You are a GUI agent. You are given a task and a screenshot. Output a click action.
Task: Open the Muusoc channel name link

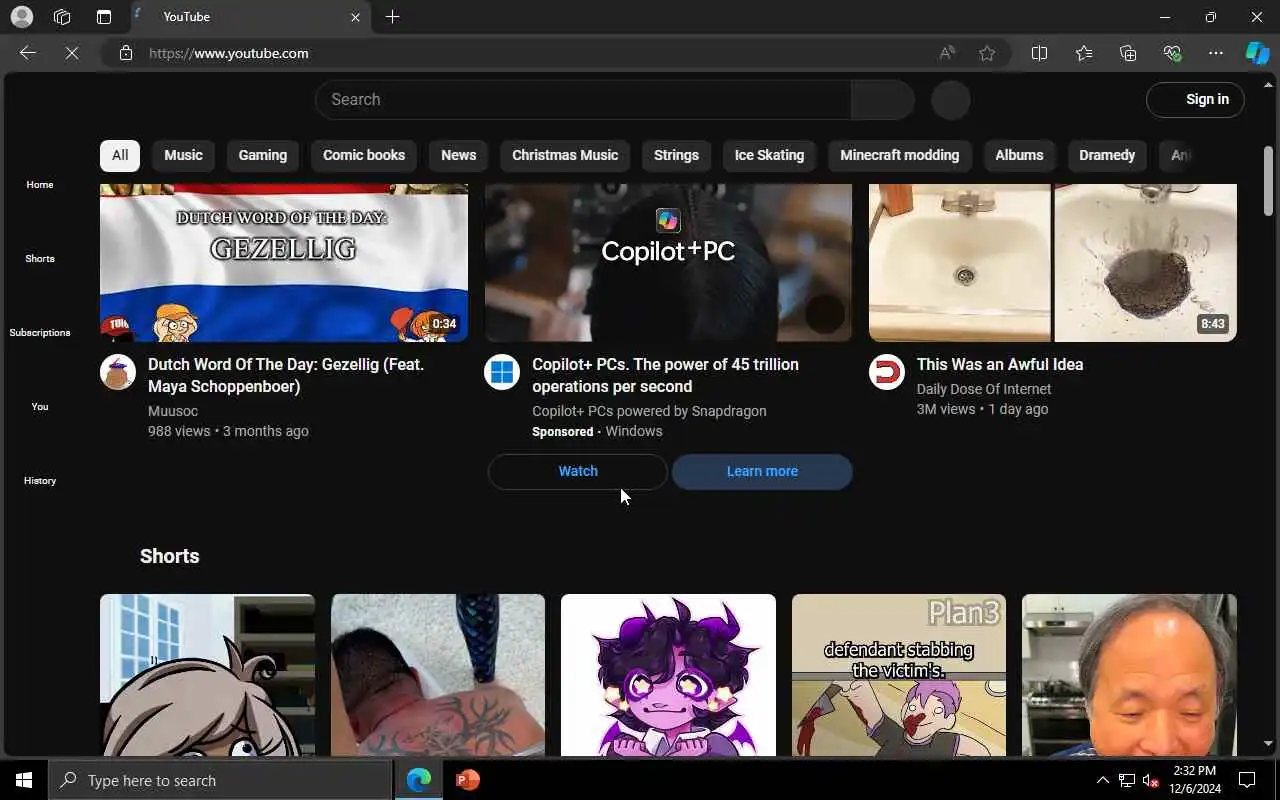[x=173, y=411]
